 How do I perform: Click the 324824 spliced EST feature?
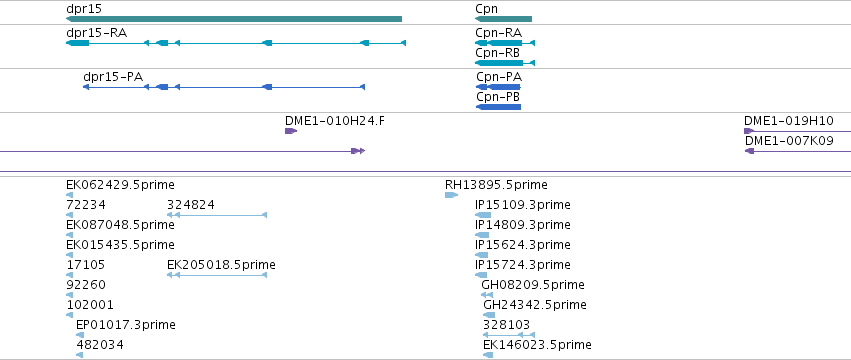point(217,215)
